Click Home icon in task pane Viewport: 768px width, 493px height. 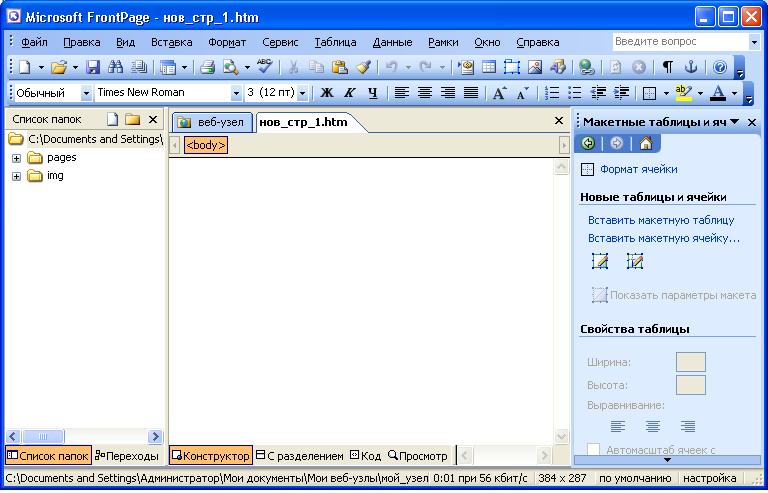point(646,143)
